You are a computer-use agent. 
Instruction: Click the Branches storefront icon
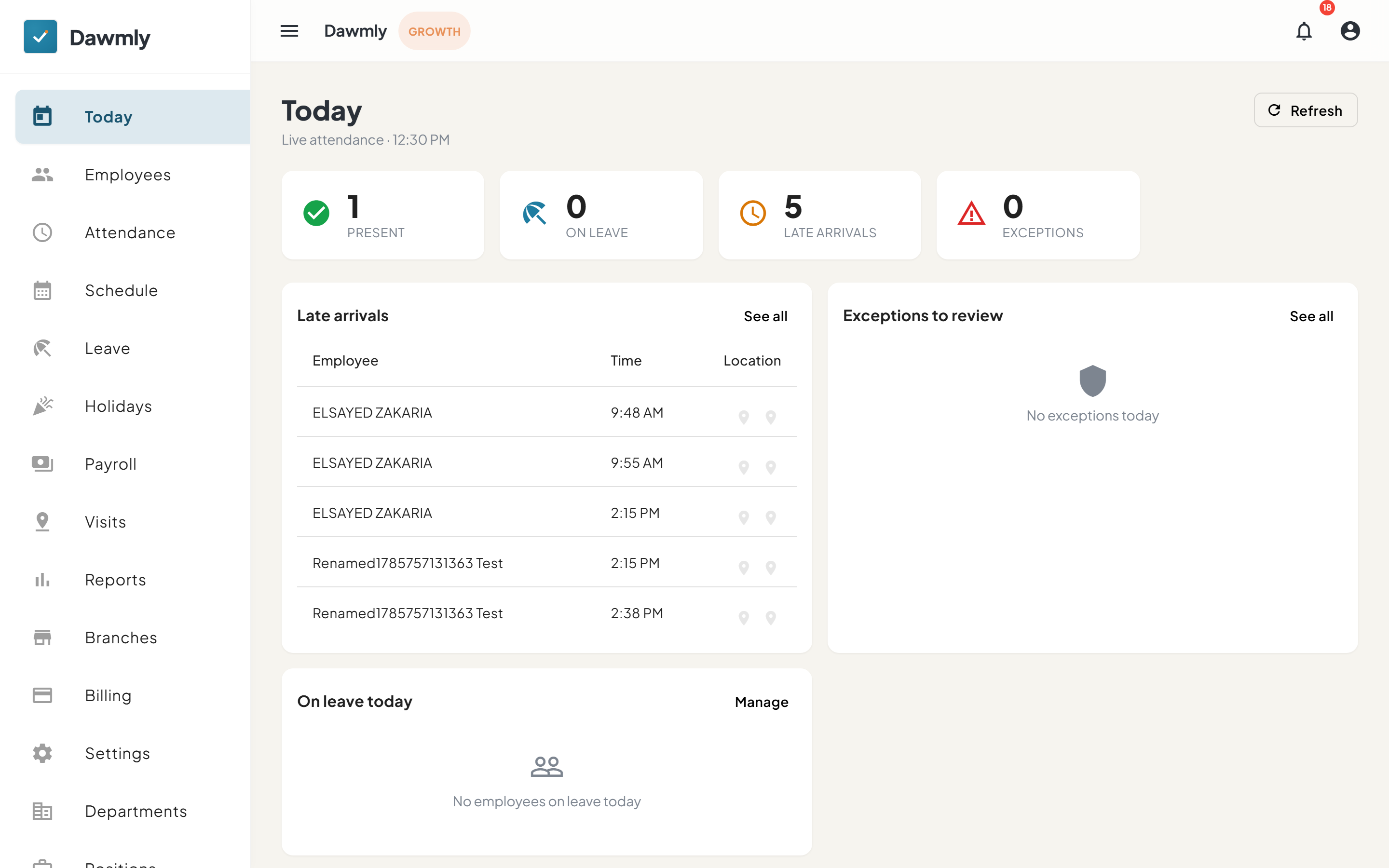click(x=42, y=637)
